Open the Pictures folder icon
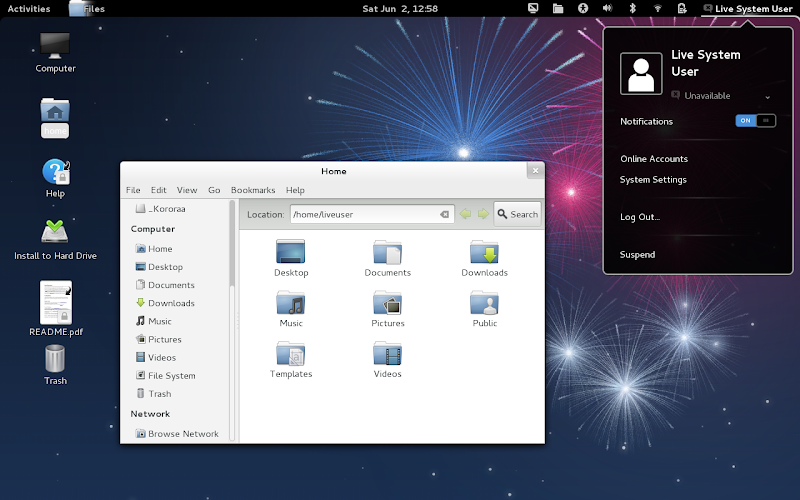The image size is (800, 500). [x=387, y=303]
